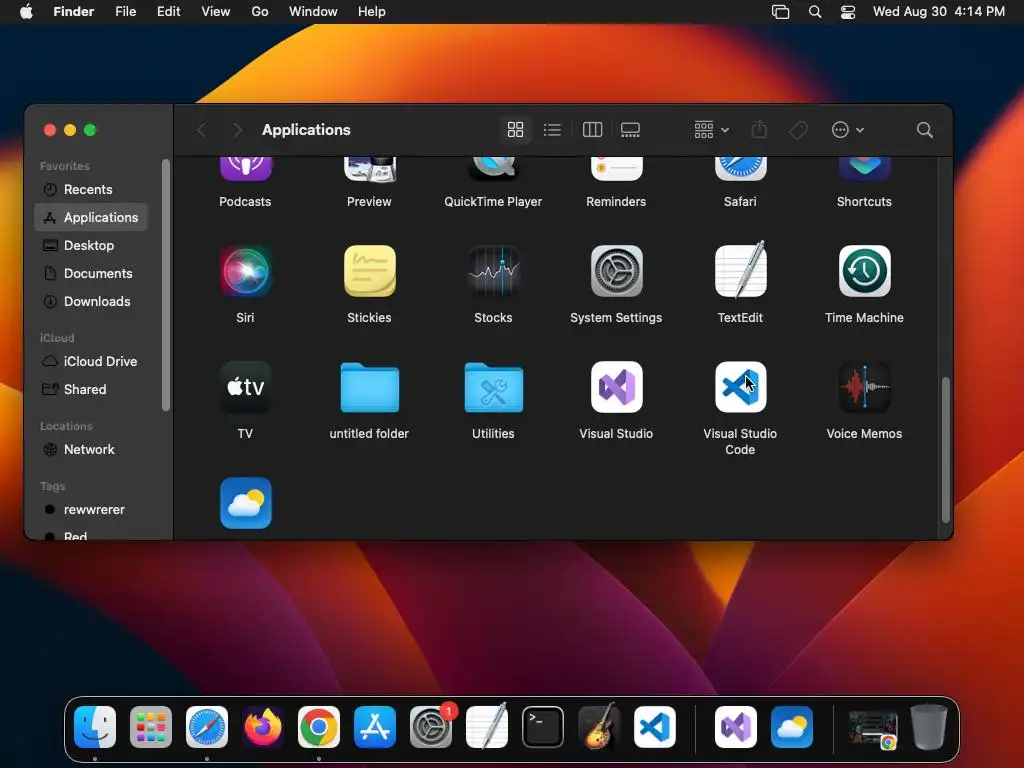The width and height of the screenshot is (1024, 768).
Task: Open System Settings from the Dock
Action: (x=431, y=727)
